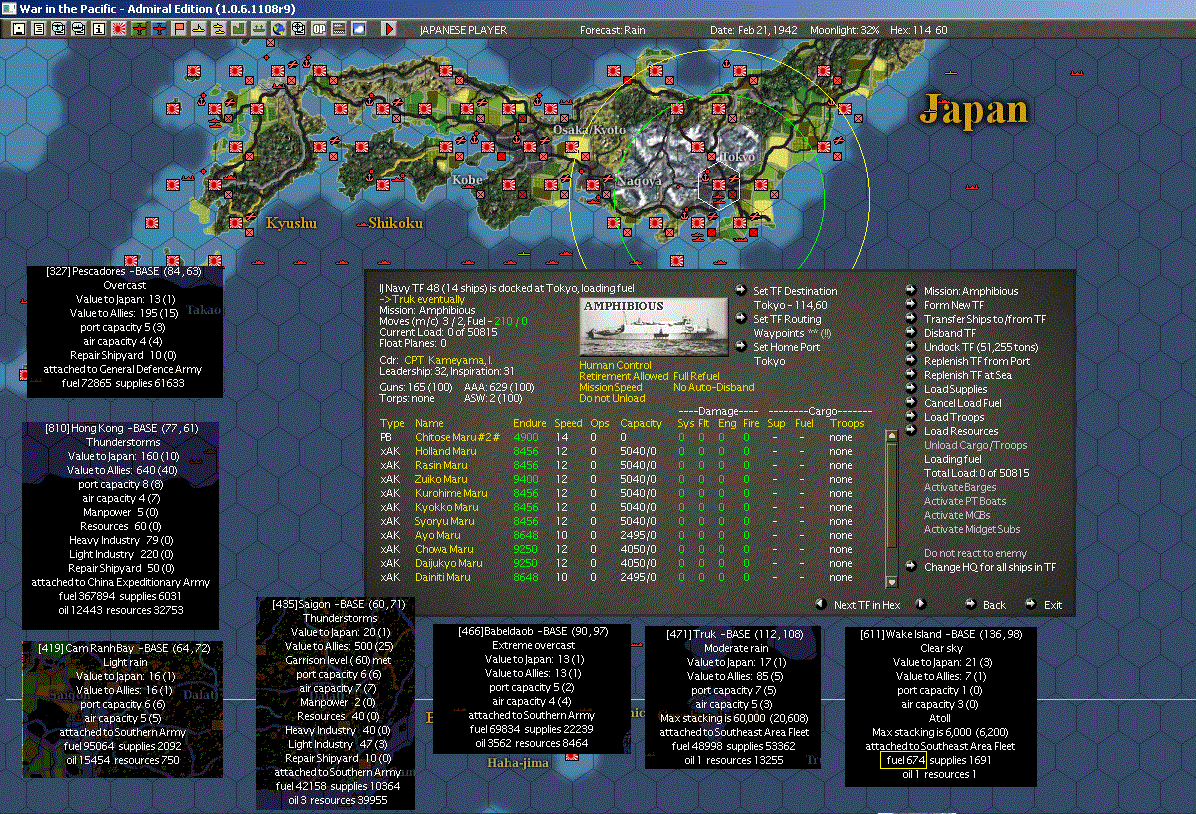Select the red plane on green icon
Screen dimensions: 1196x814
coord(139,29)
